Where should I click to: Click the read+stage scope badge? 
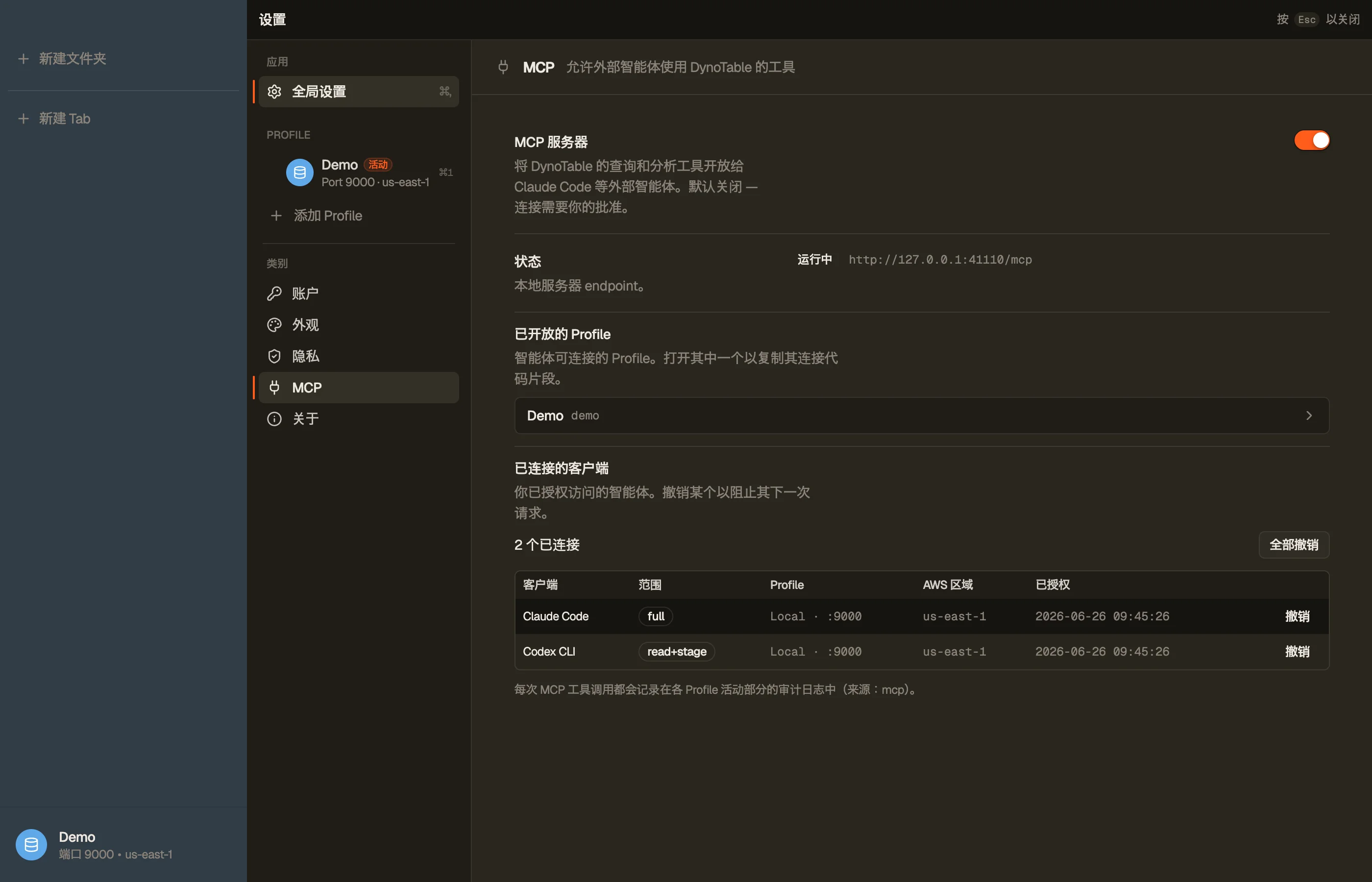point(676,651)
